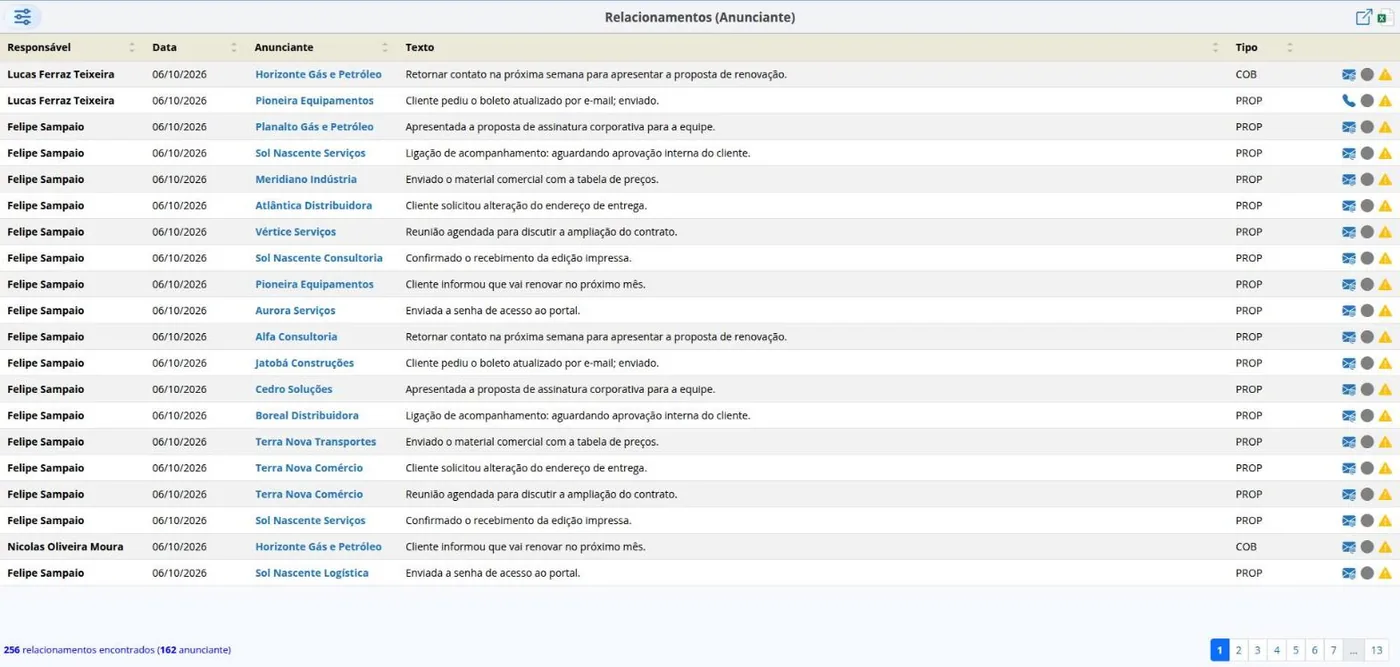Click email icon in Boreal Distribuidora row
This screenshot has width=1400, height=667.
click(x=1349, y=416)
